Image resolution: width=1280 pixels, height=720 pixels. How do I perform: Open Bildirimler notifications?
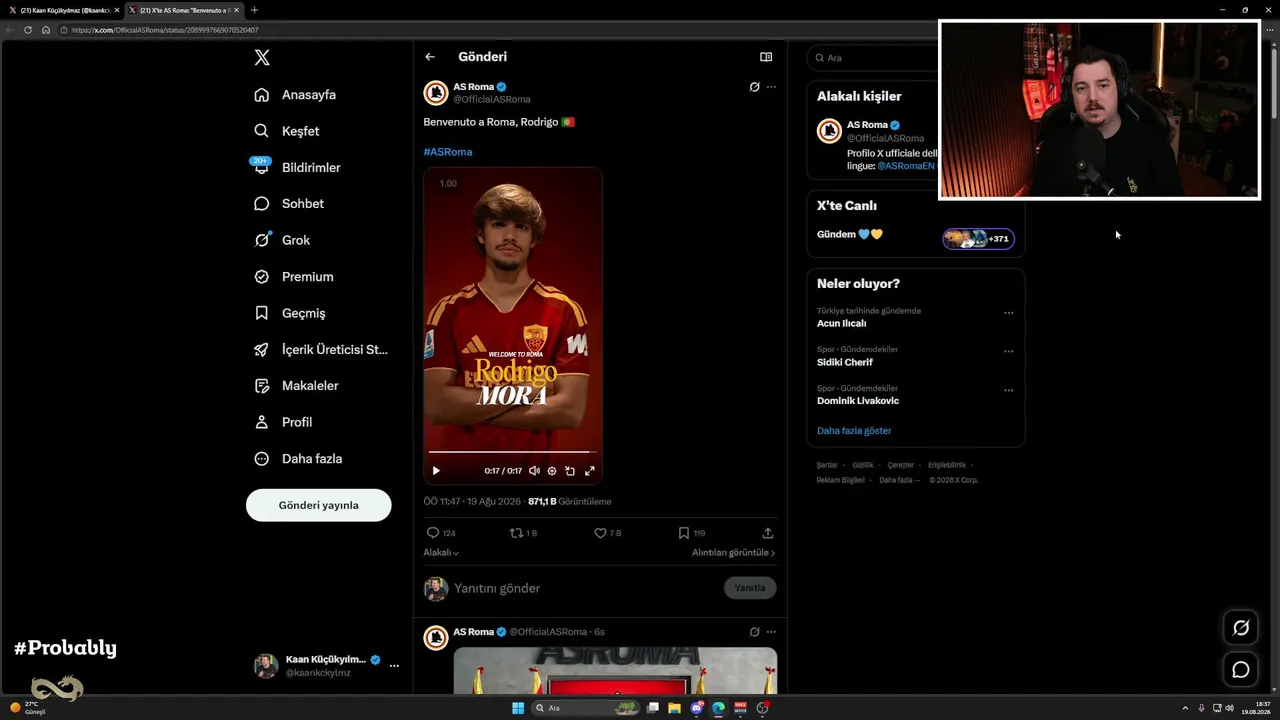[x=297, y=168]
